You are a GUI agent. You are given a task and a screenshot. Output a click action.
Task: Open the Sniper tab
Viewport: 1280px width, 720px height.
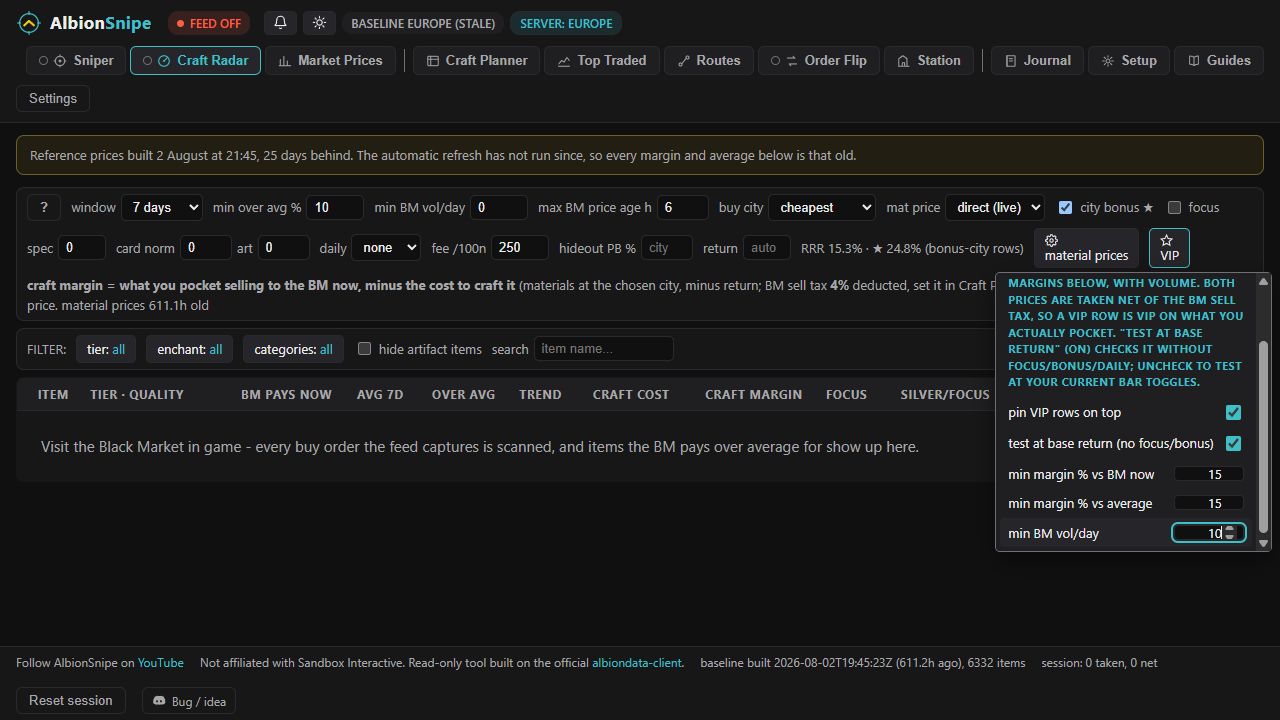point(76,60)
